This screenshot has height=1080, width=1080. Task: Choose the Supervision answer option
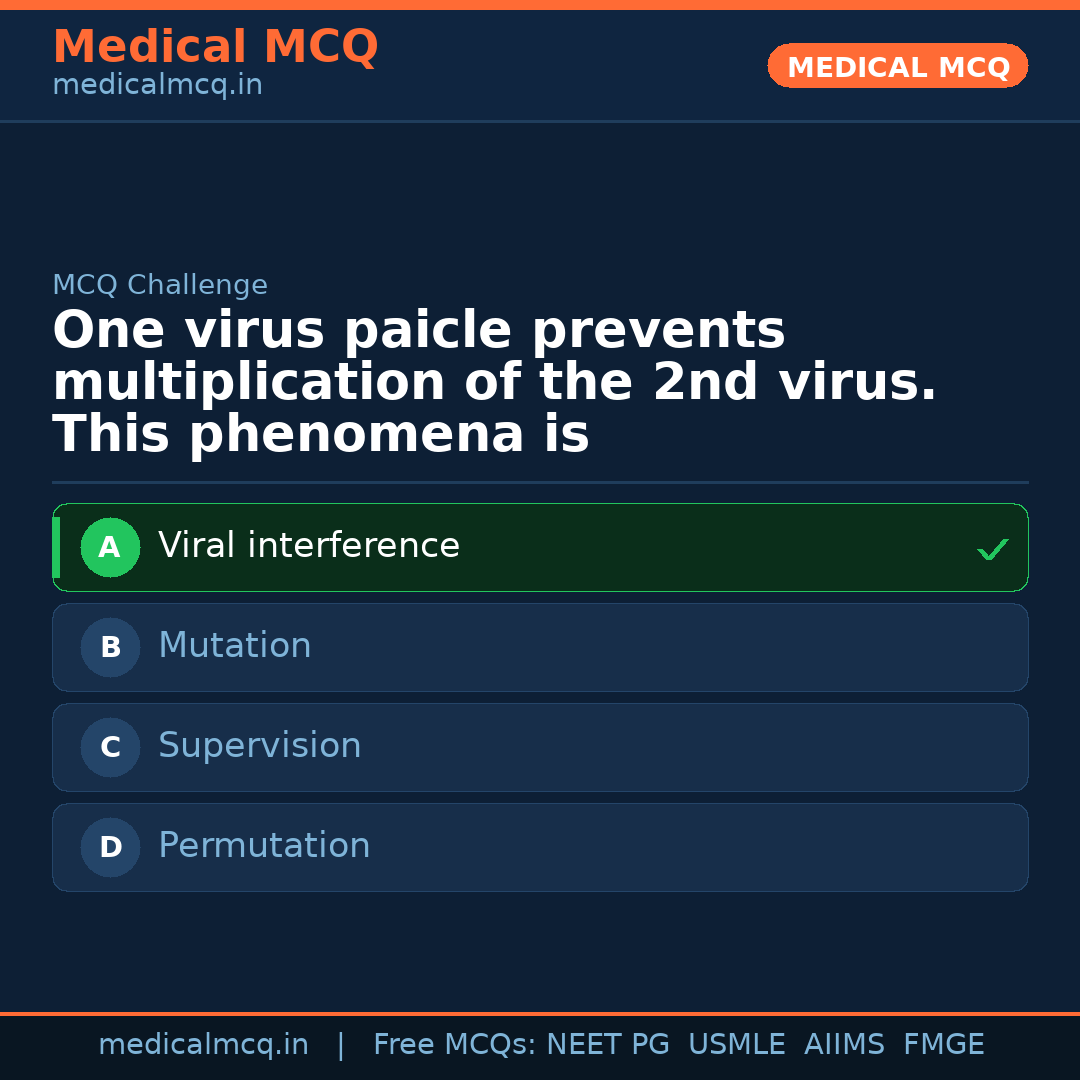[x=260, y=746]
